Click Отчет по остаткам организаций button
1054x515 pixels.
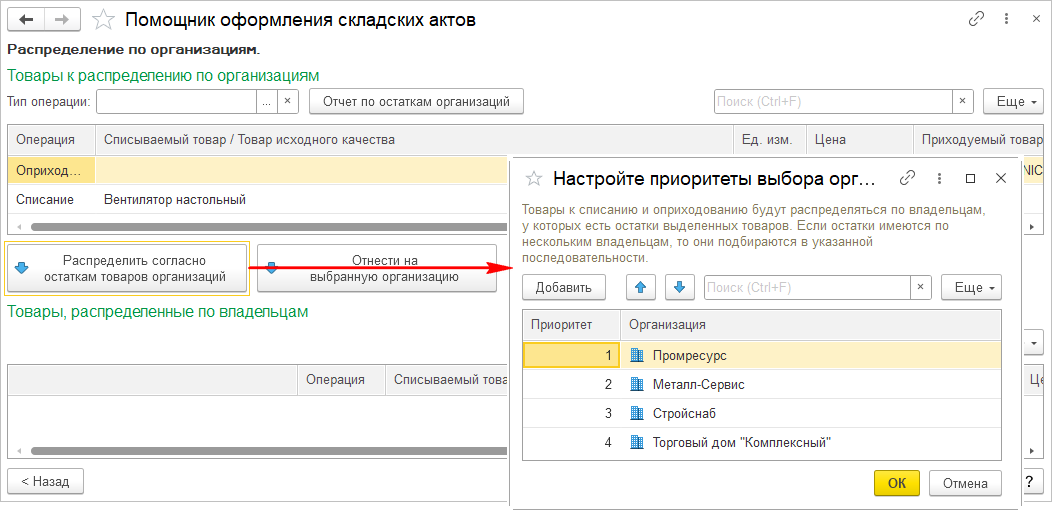pyautogui.click(x=416, y=102)
